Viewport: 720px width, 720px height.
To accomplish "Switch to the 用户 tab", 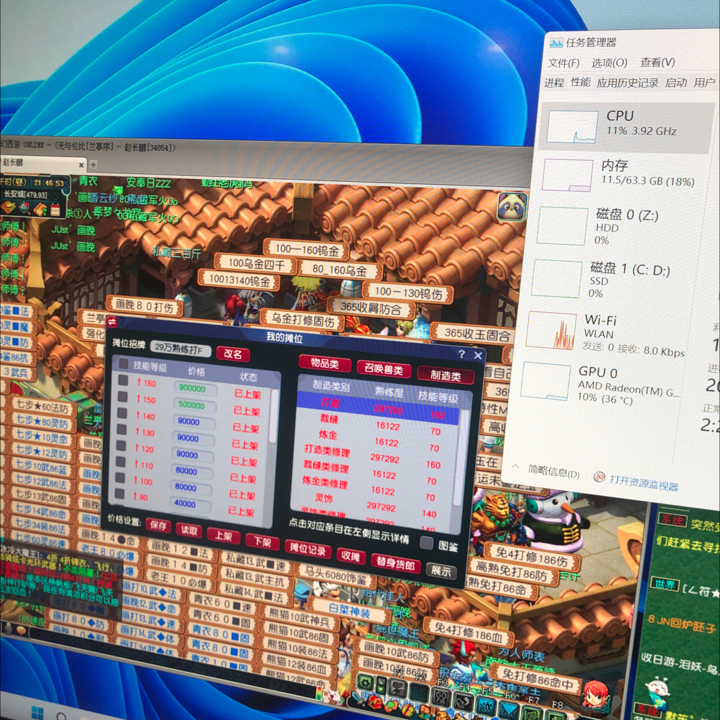I will click(703, 83).
